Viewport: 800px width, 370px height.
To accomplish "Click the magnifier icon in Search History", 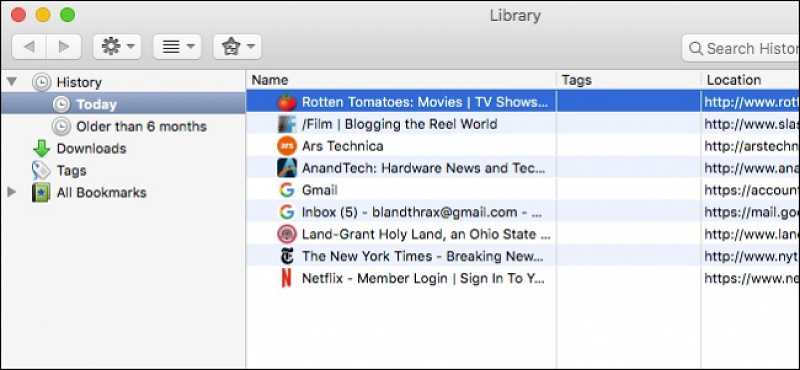I will (x=695, y=48).
